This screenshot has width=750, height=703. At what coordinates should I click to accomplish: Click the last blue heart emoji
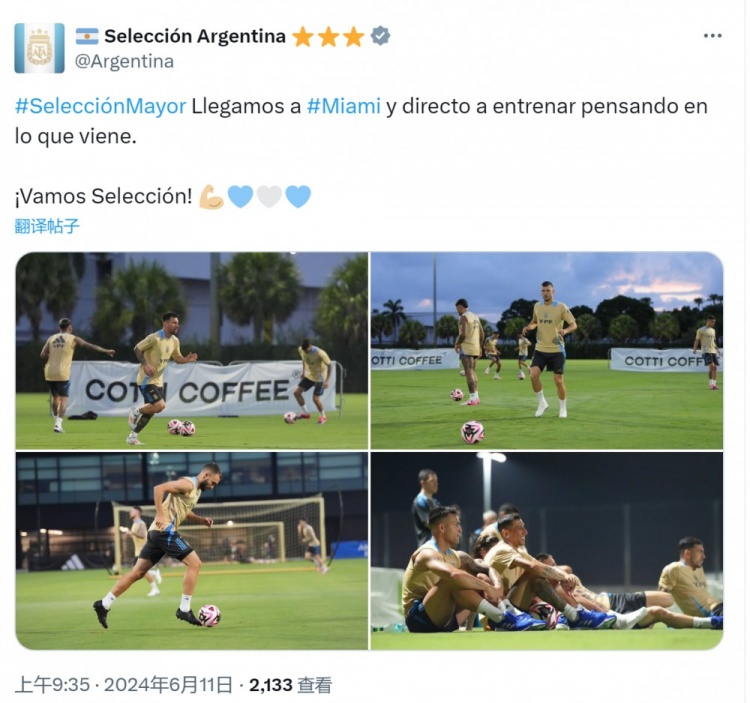298,197
